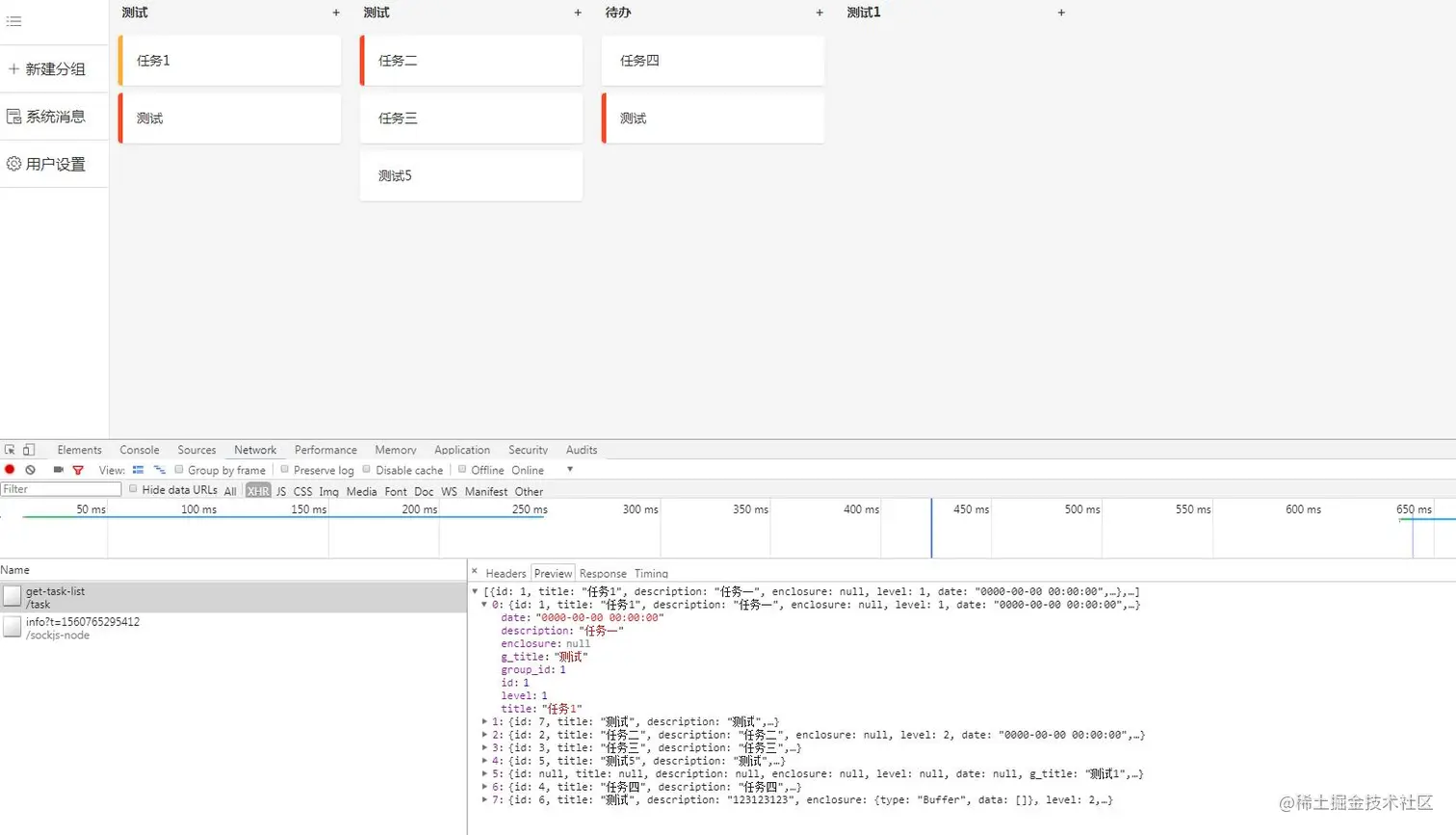Toggle the red network filter icon
Screen dimensions: 1456x835
pyautogui.click(x=78, y=470)
